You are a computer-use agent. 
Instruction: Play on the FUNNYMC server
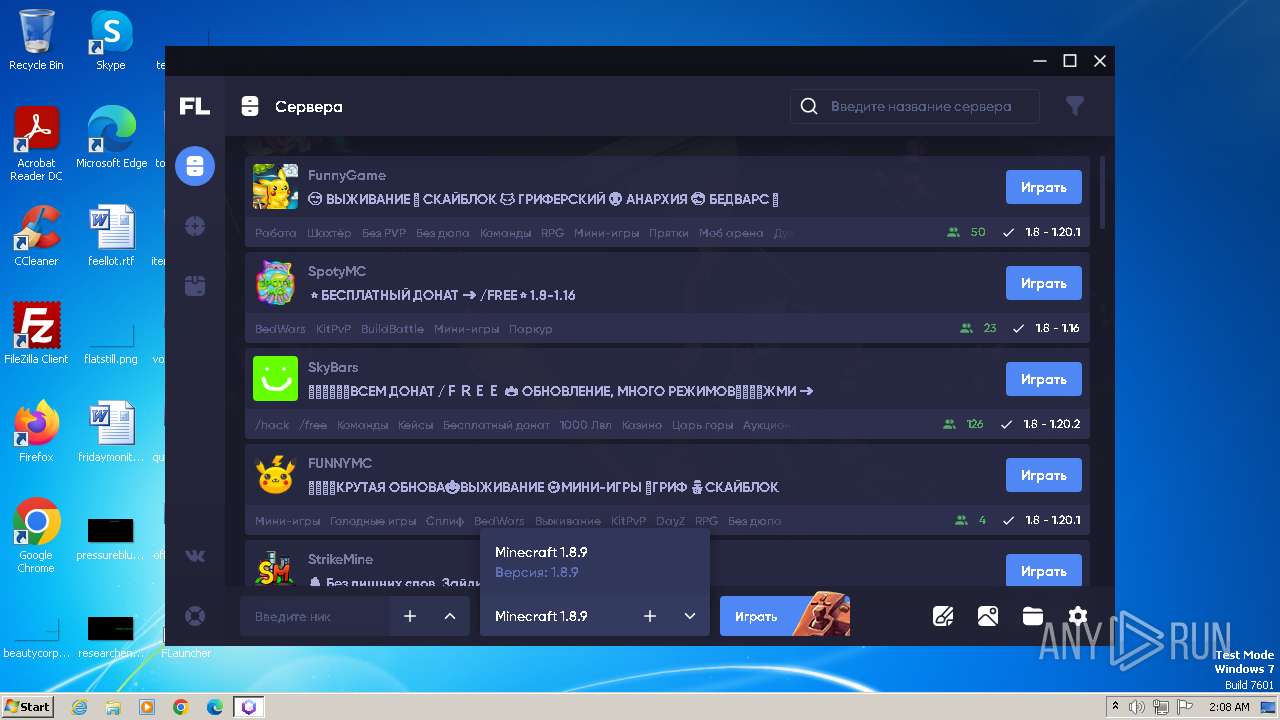pyautogui.click(x=1044, y=475)
